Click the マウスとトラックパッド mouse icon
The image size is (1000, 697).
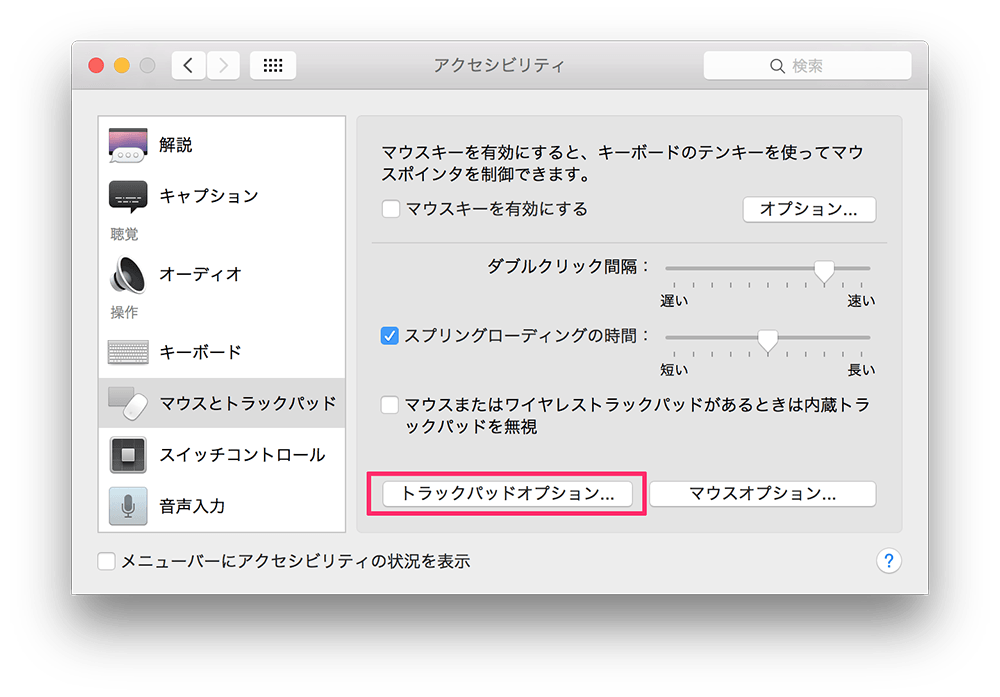click(128, 403)
